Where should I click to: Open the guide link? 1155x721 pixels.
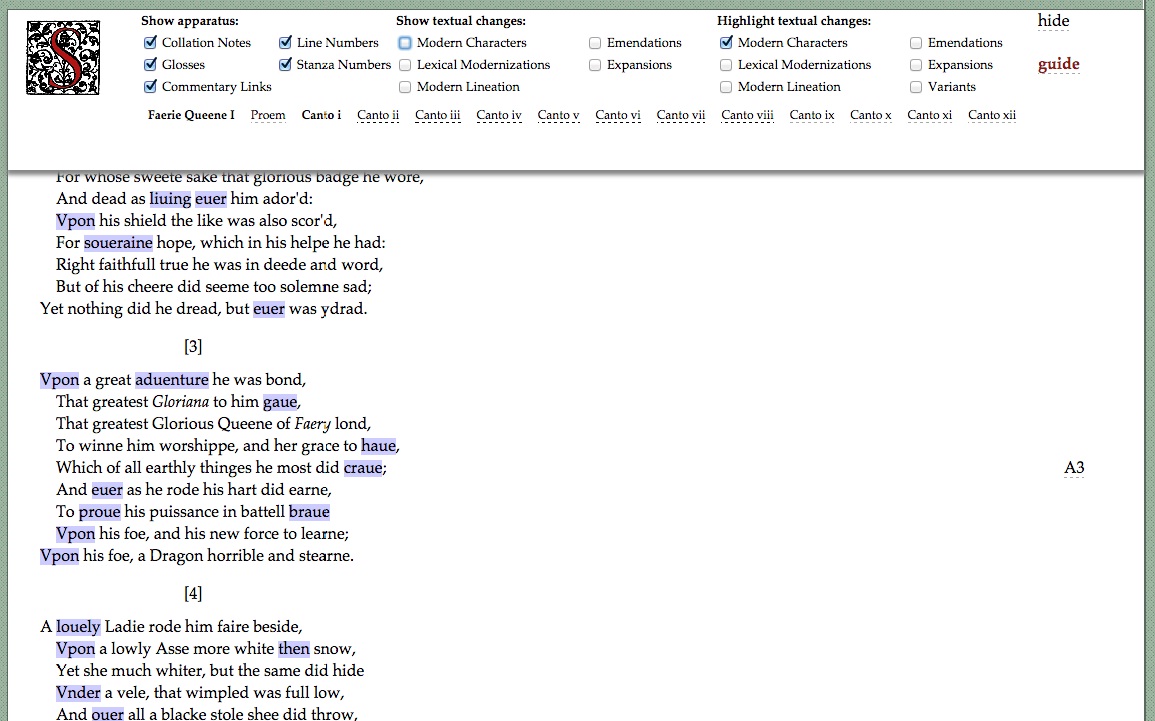coord(1058,65)
